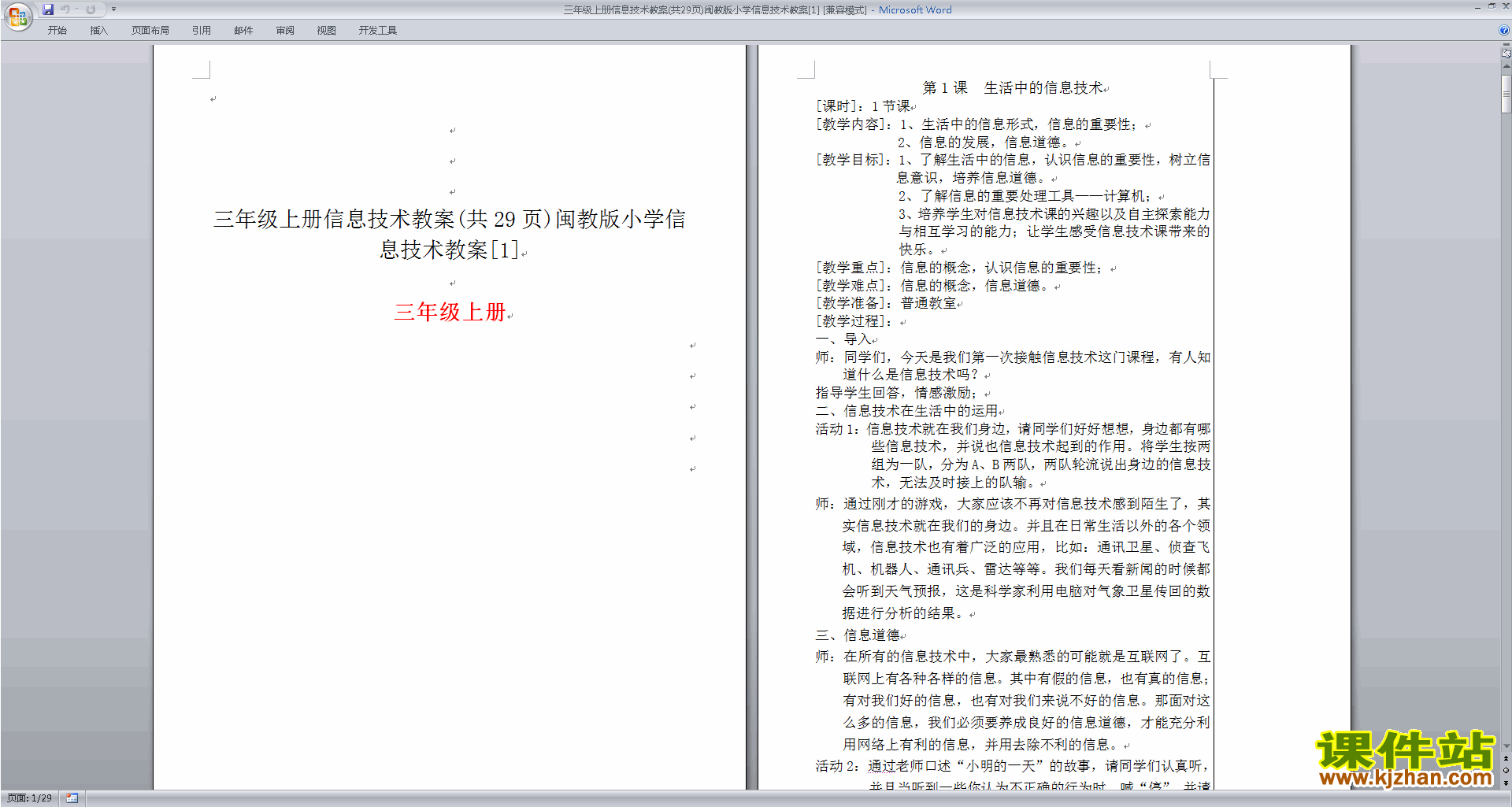
Task: Open the Undo history dropdown arrow
Action: 76,9
